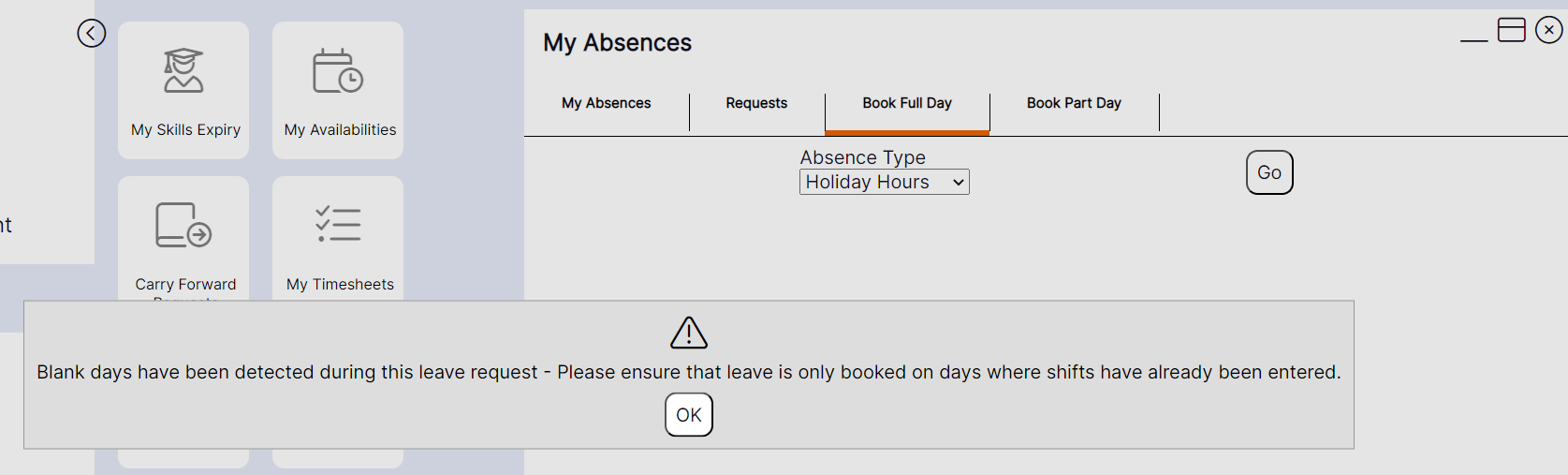Click the blank days warning message text
Image resolution: width=1568 pixels, height=475 pixels.
click(x=689, y=372)
